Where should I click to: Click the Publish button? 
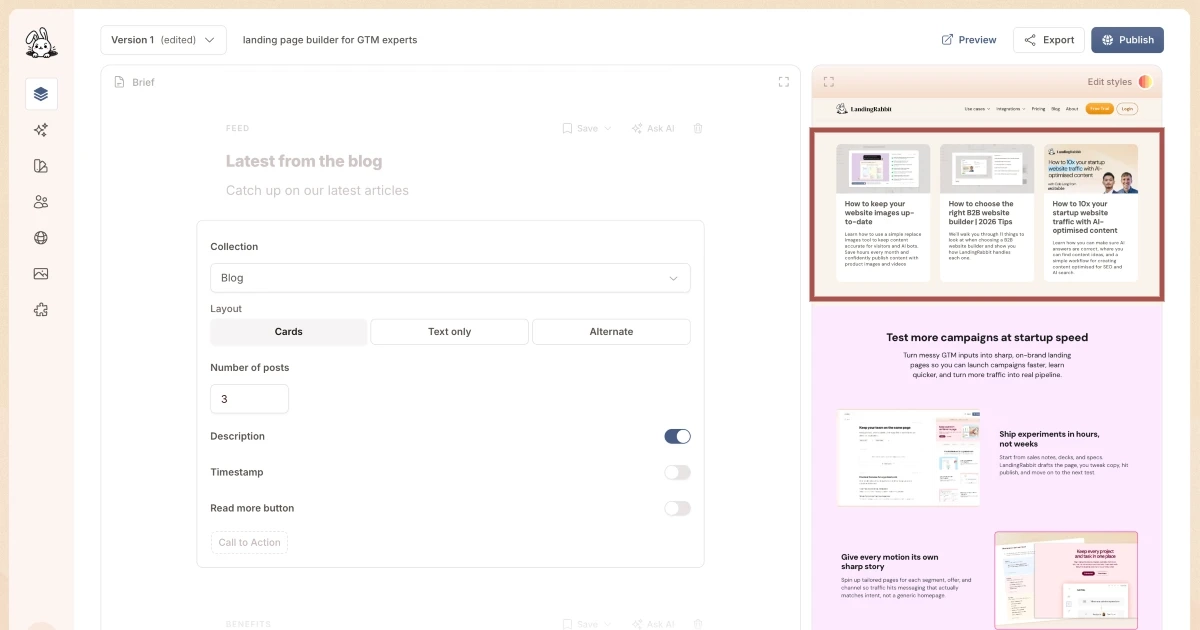tap(1127, 40)
